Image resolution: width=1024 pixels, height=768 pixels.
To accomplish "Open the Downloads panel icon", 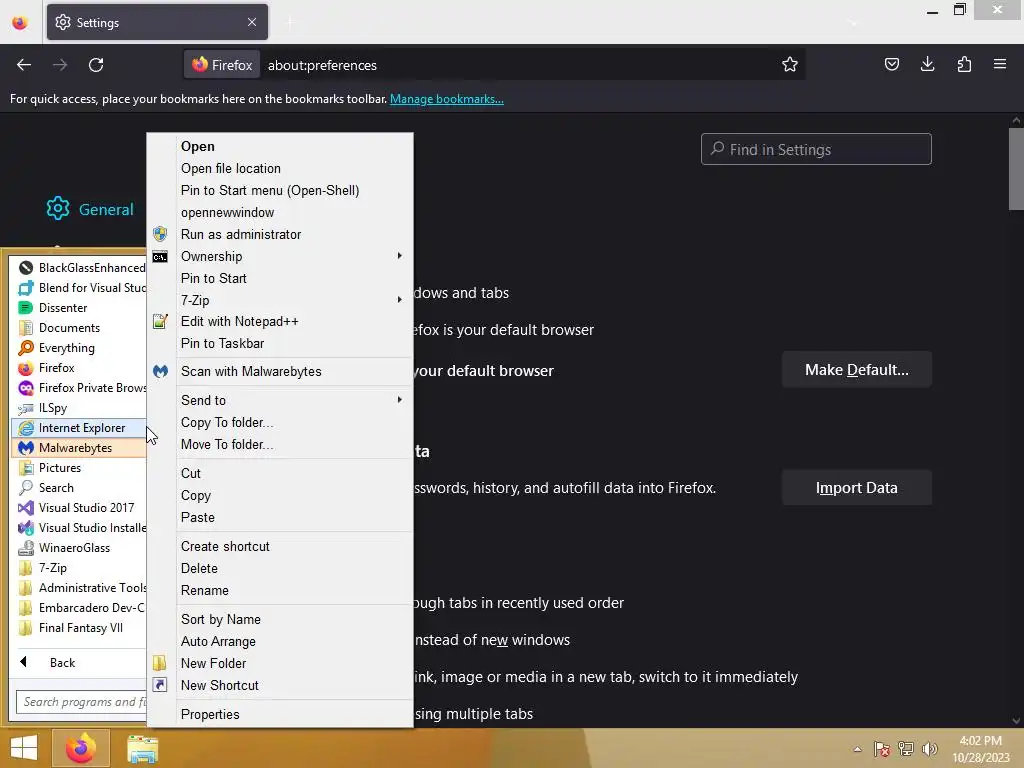I will (927, 64).
